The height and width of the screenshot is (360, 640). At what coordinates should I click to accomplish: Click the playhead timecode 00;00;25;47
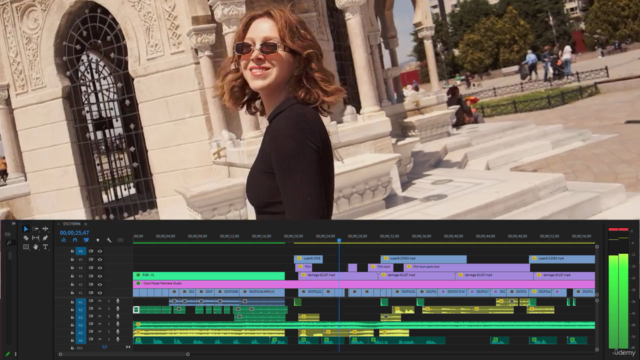tap(74, 233)
